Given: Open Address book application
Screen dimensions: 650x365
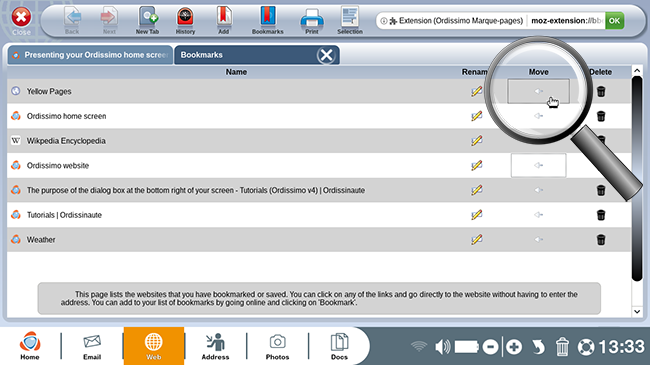Looking at the screenshot, I should [x=215, y=346].
